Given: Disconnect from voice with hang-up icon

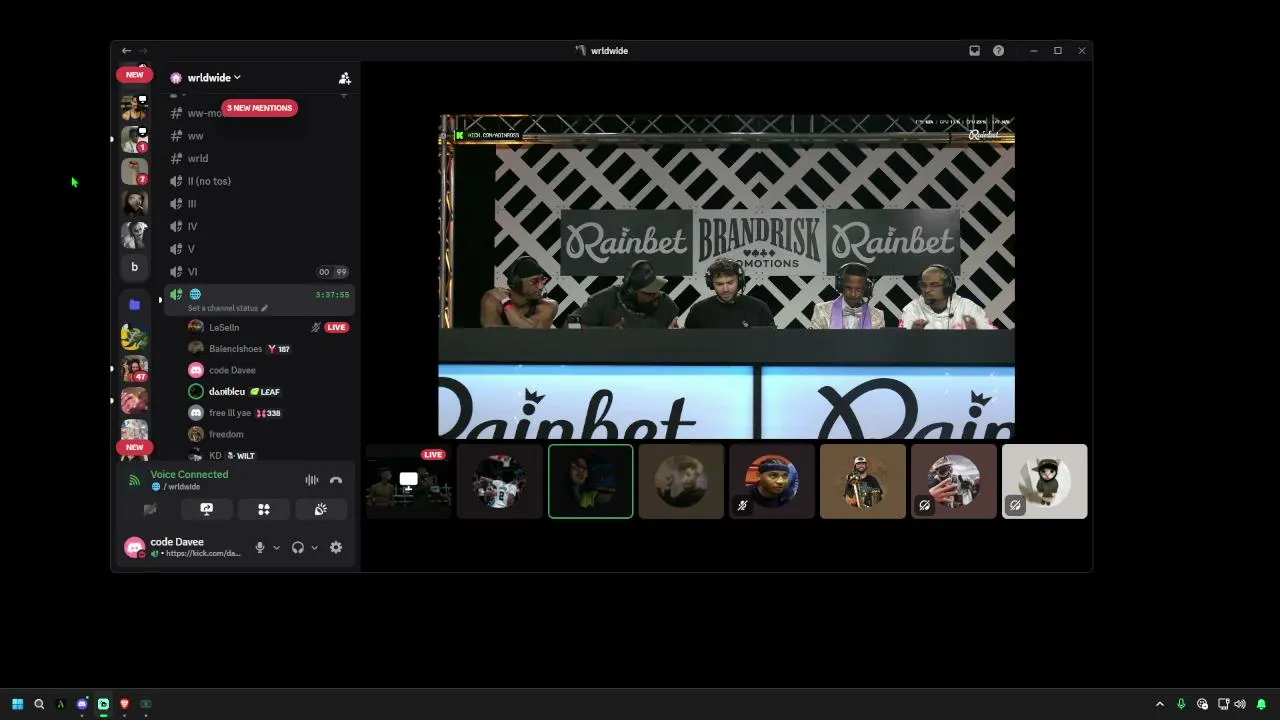Looking at the screenshot, I should click(336, 481).
